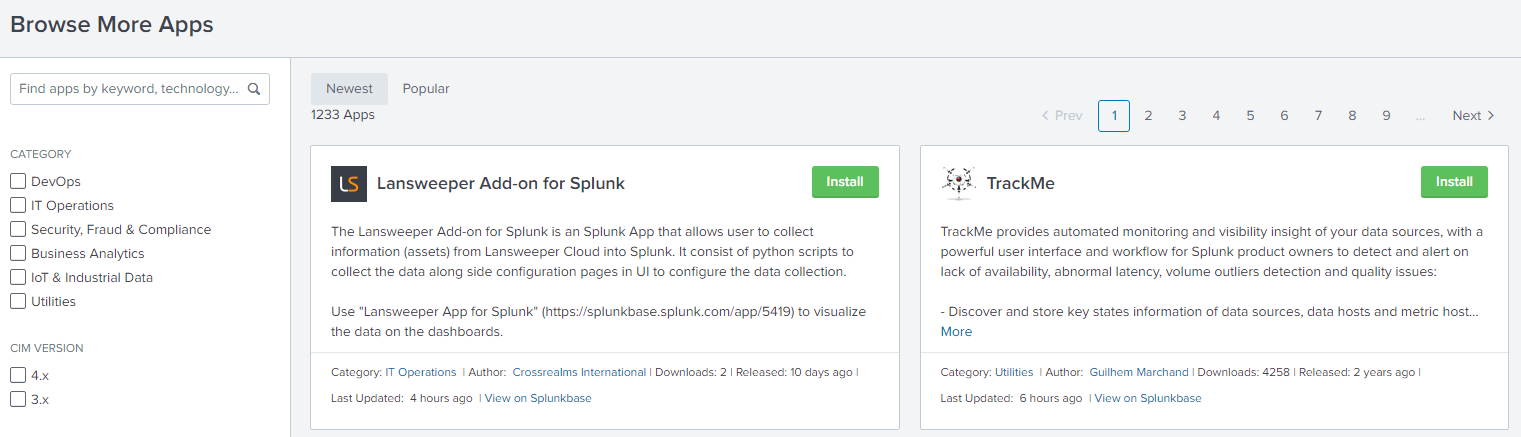This screenshot has width=1521, height=437.
Task: Select the Newest tab
Action: pyautogui.click(x=349, y=89)
